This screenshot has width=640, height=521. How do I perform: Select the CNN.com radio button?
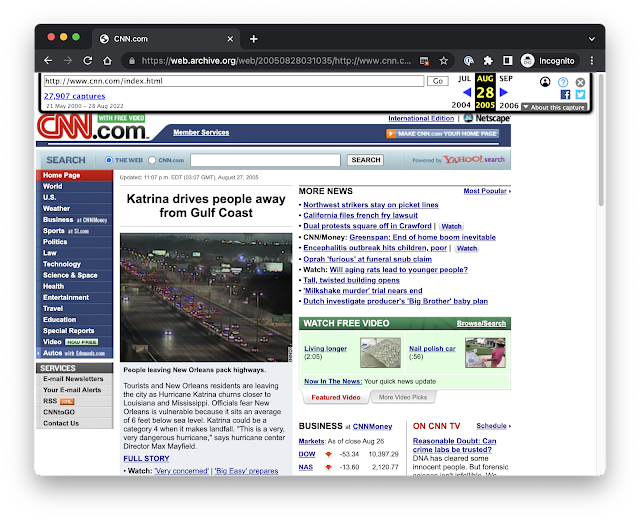152,160
